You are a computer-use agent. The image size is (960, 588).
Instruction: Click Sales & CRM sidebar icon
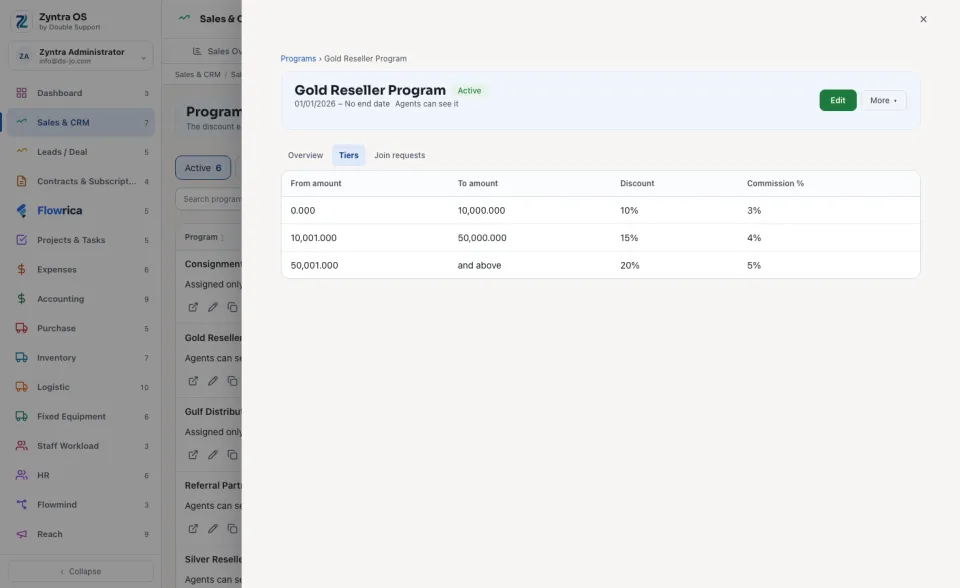click(x=21, y=122)
